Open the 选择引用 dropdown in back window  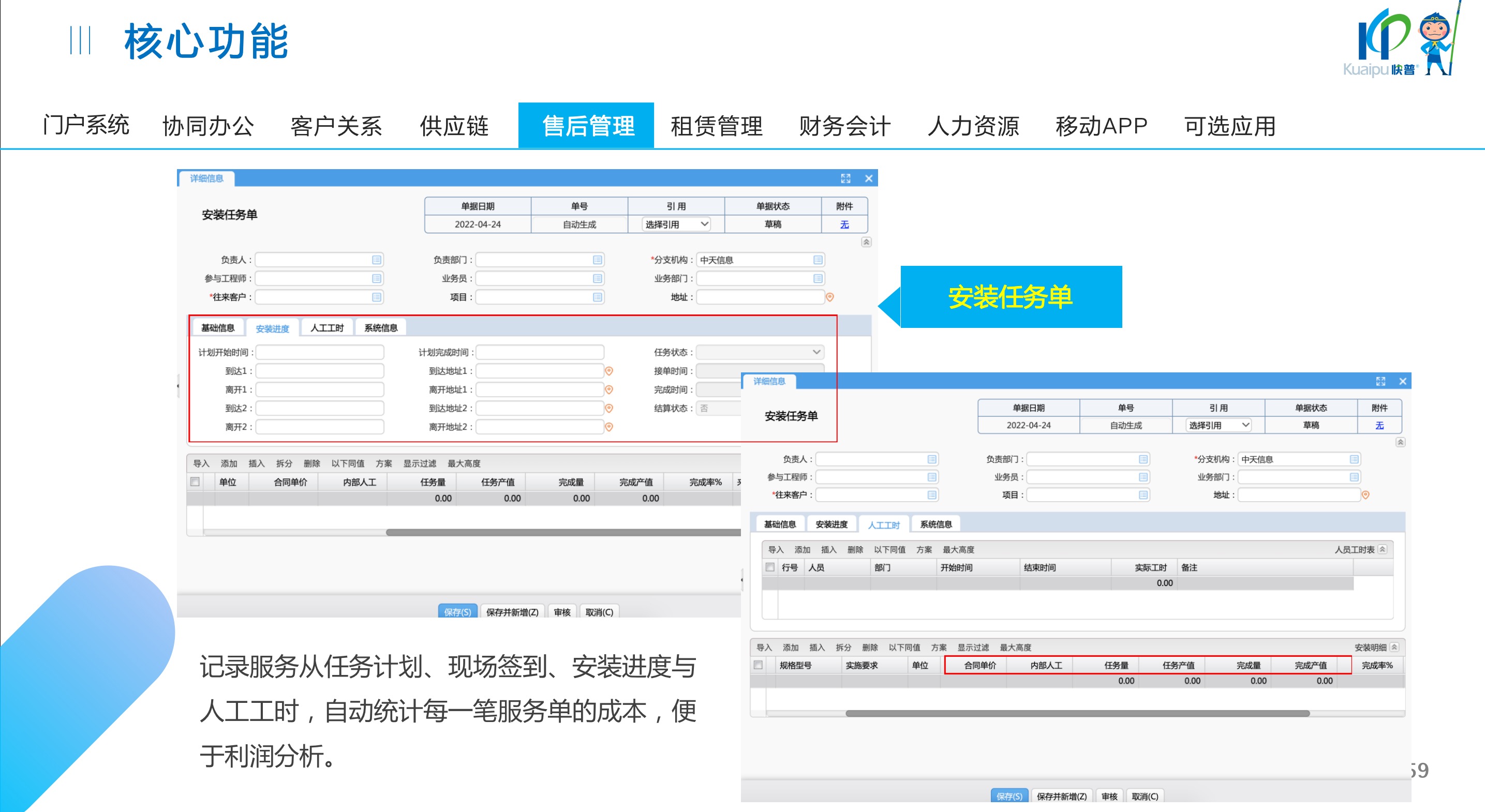(676, 224)
